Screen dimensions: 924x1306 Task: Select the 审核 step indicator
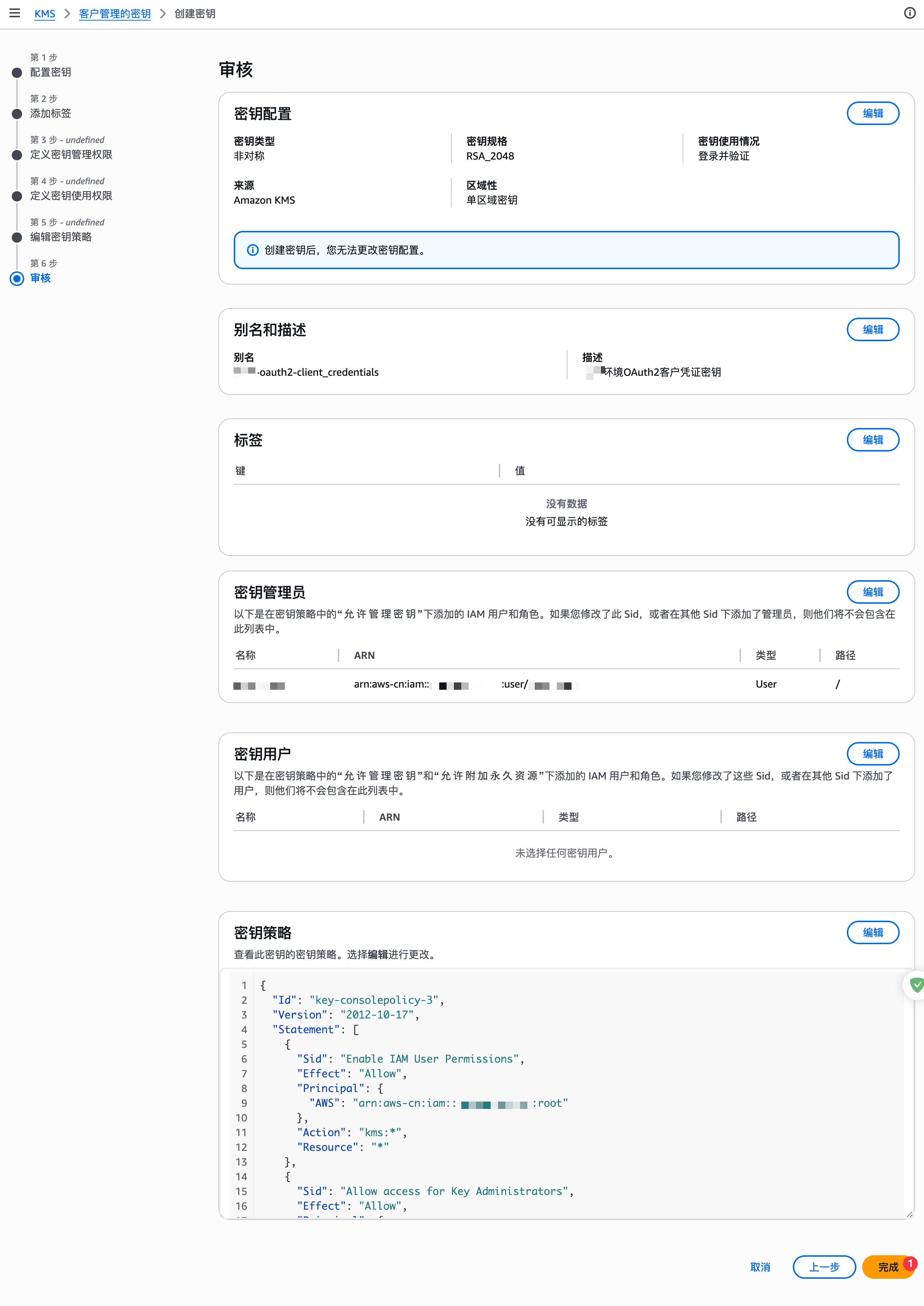point(17,279)
